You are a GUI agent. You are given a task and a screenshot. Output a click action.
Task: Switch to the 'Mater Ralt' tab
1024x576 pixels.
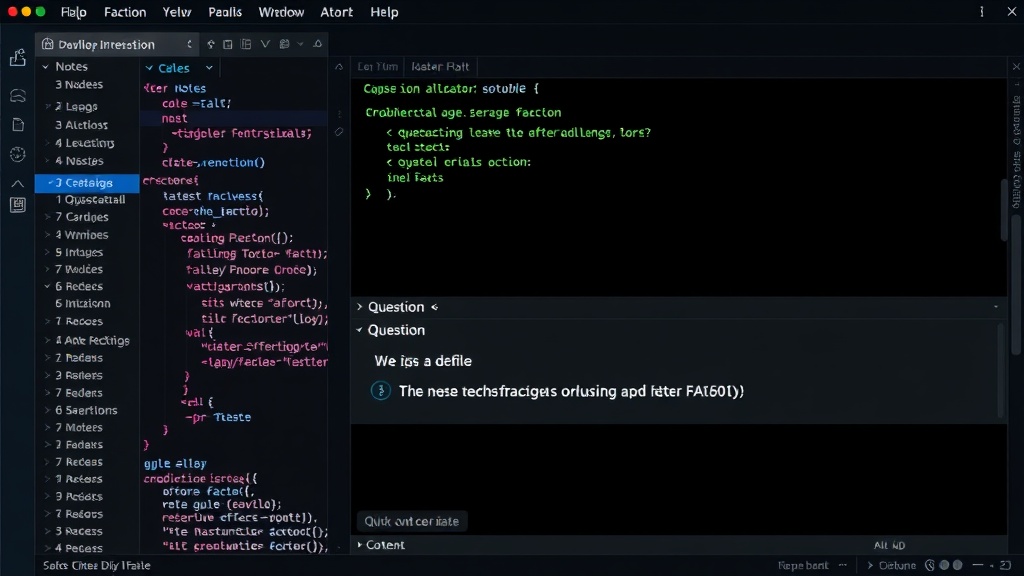coord(440,67)
